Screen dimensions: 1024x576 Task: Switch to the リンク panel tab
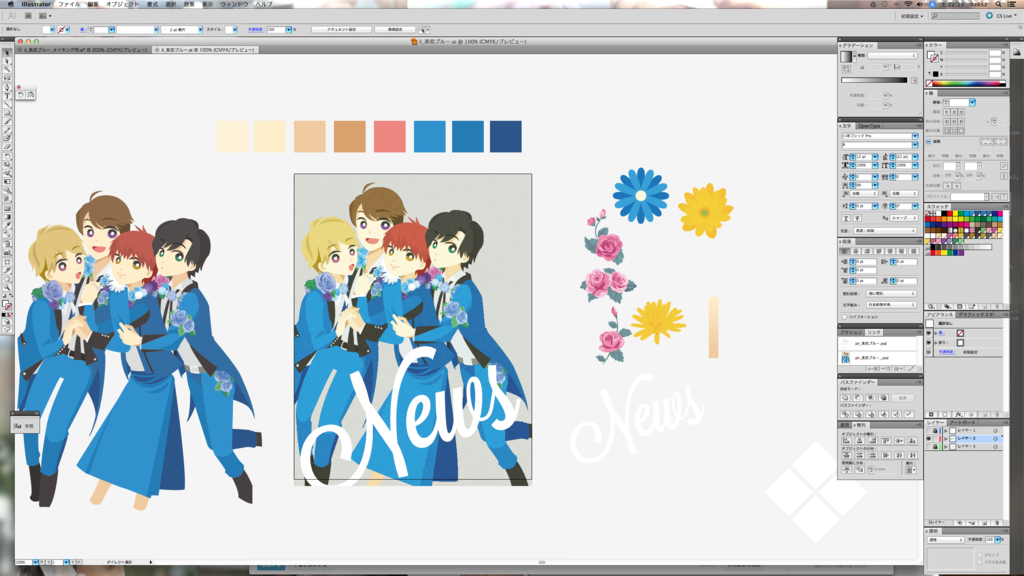(874, 332)
